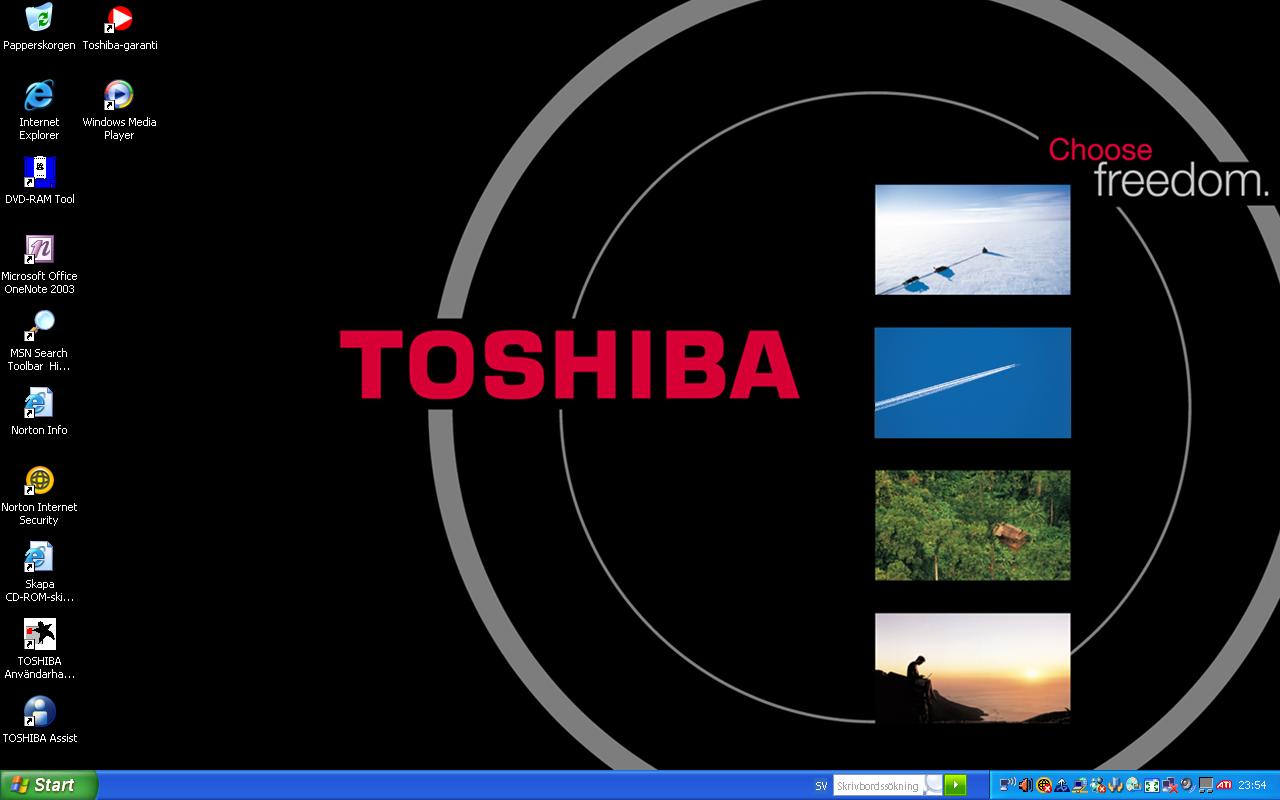
Task: Click the Norton globe tray icon with red X
Action: [x=1044, y=785]
